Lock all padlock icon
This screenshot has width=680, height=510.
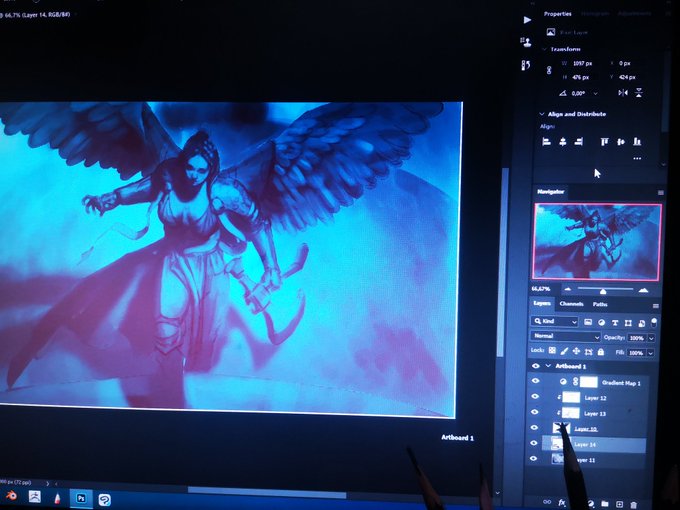601,352
